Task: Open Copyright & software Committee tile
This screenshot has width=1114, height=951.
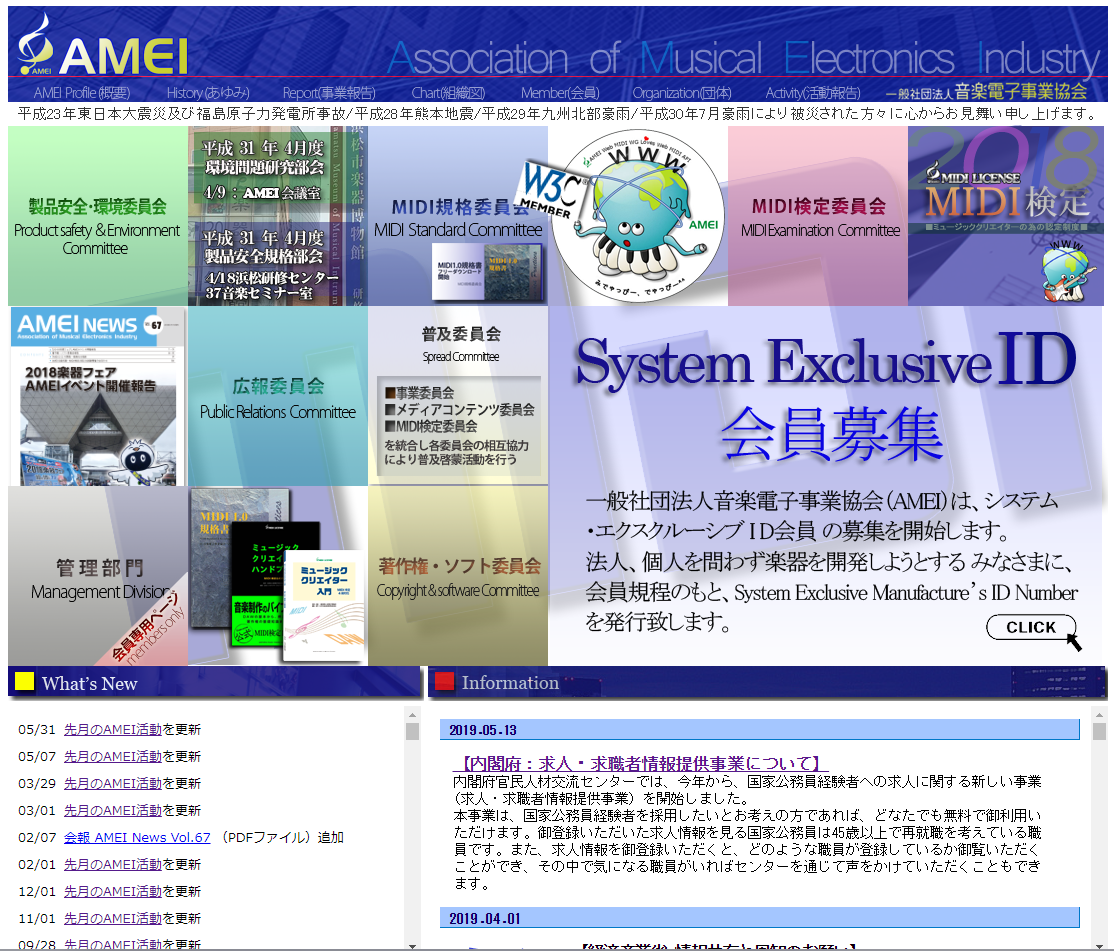Action: (458, 576)
